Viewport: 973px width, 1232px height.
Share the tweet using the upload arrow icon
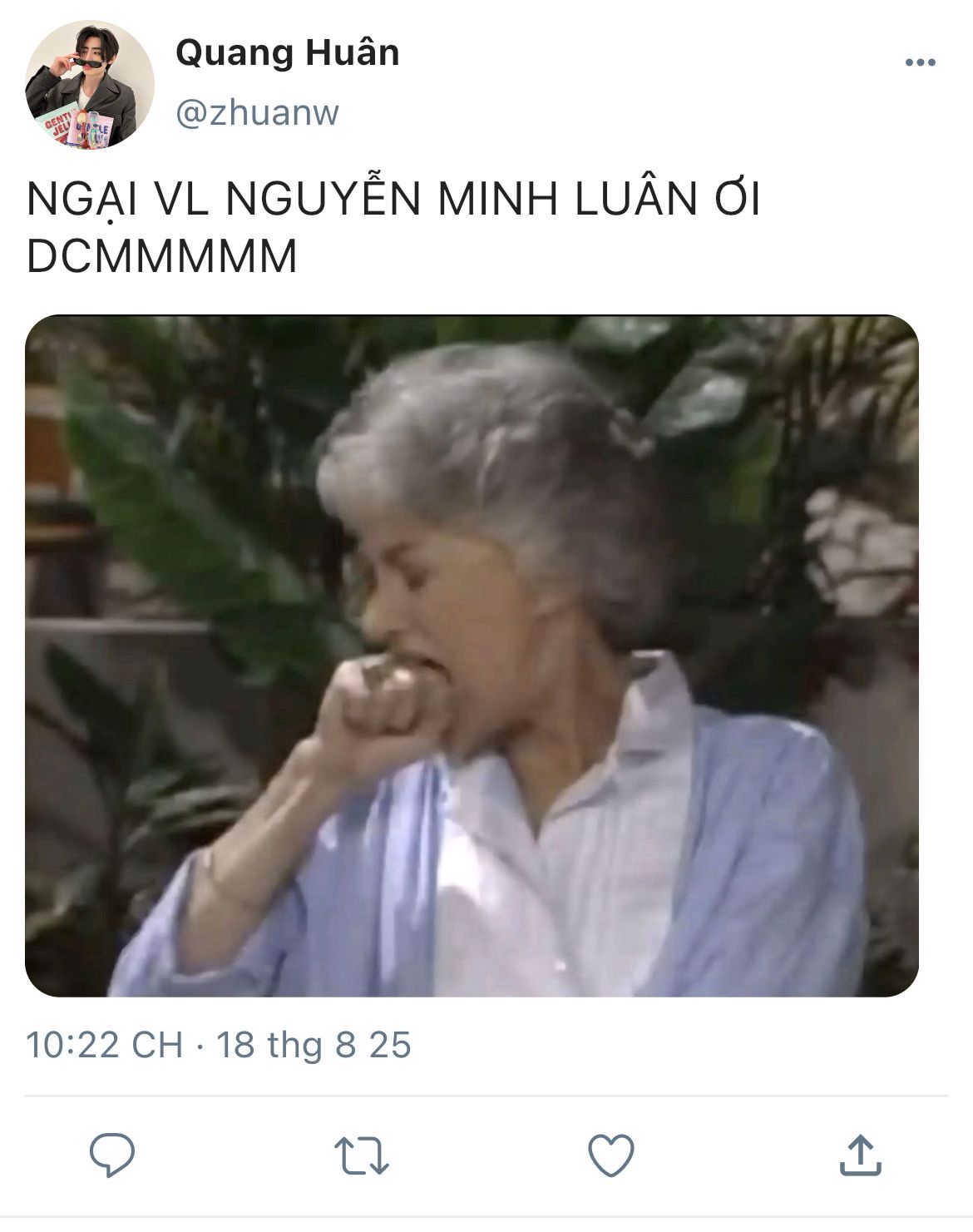pos(860,1155)
